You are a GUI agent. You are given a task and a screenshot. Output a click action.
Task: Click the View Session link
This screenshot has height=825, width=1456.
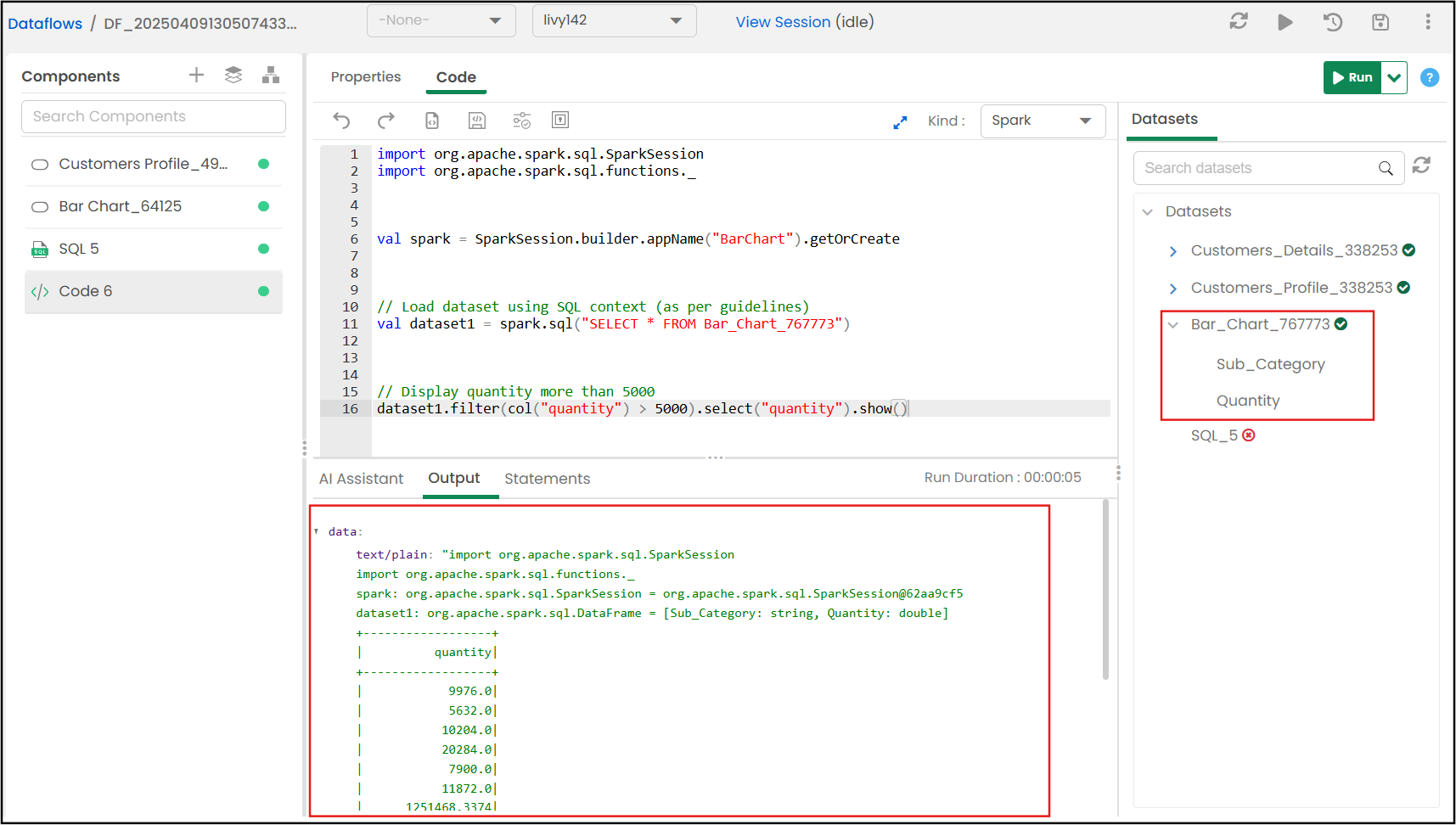pyautogui.click(x=783, y=22)
